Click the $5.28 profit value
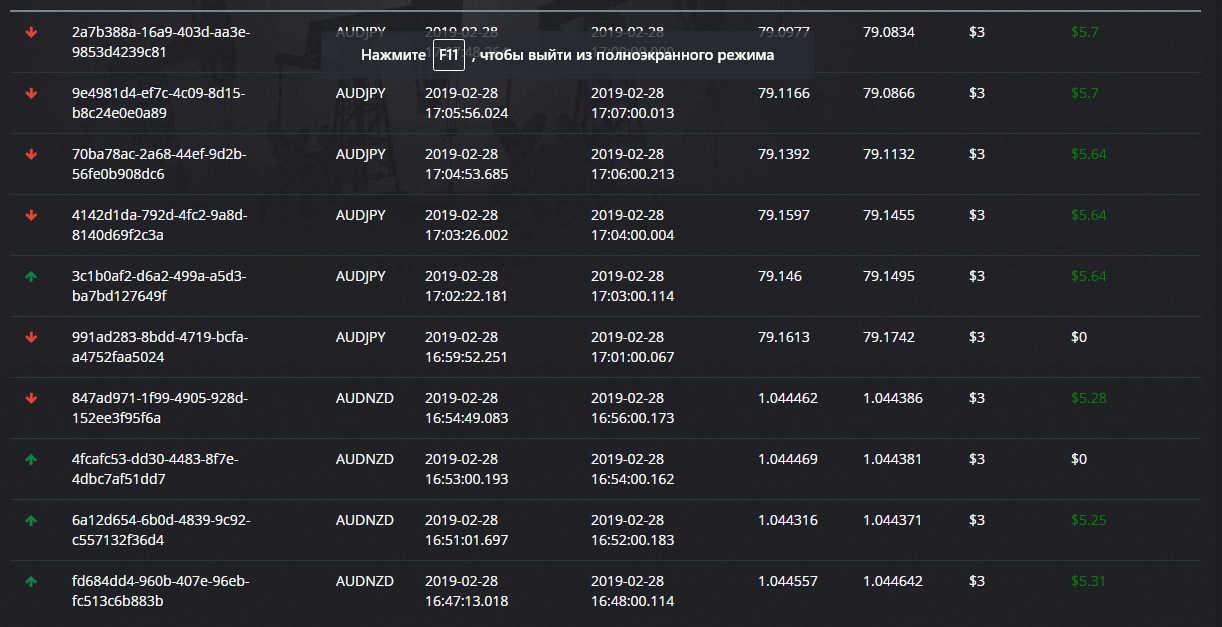 point(1089,398)
